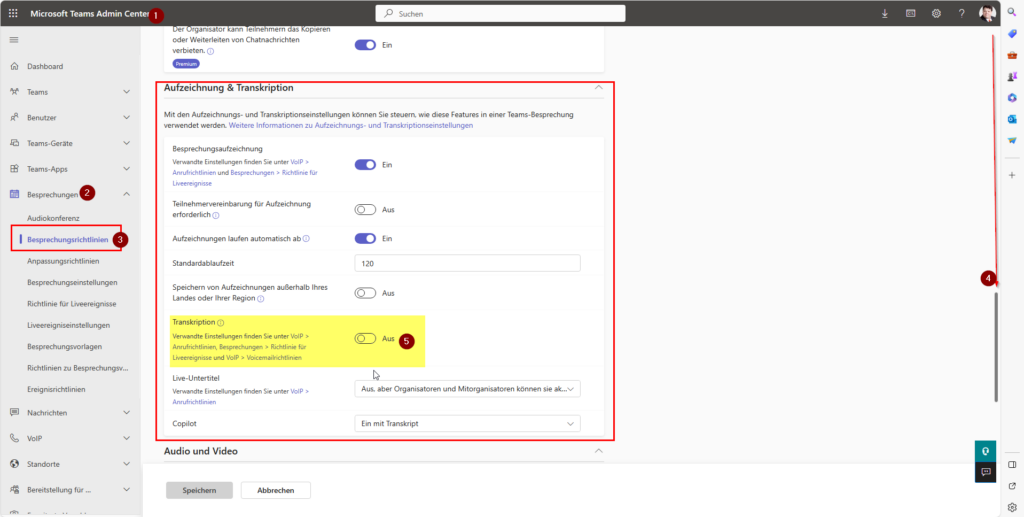Image resolution: width=1024 pixels, height=517 pixels.
Task: Open Edge sidebar games chess icon
Action: [1012, 76]
